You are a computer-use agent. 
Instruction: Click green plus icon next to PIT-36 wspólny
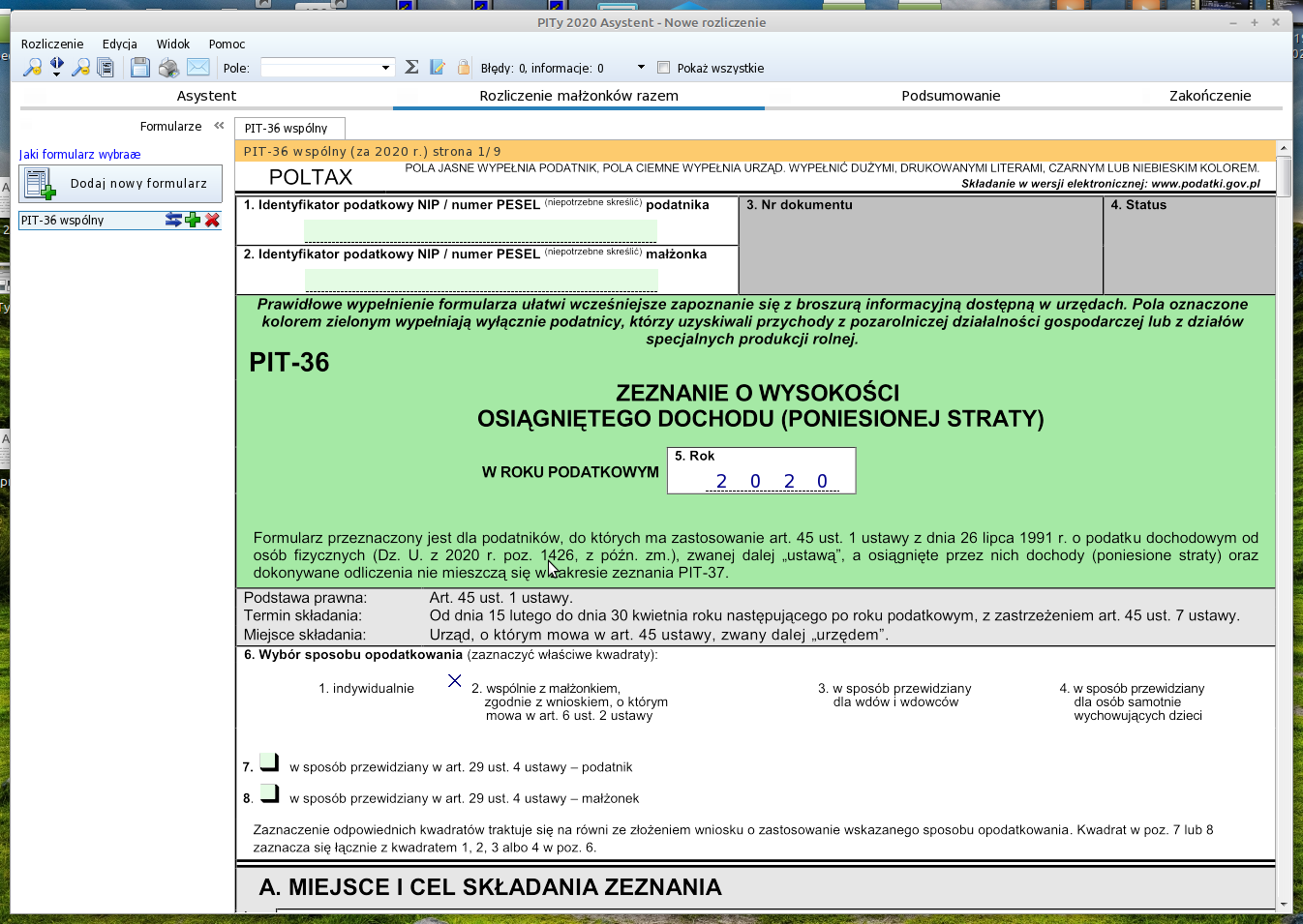pos(193,221)
